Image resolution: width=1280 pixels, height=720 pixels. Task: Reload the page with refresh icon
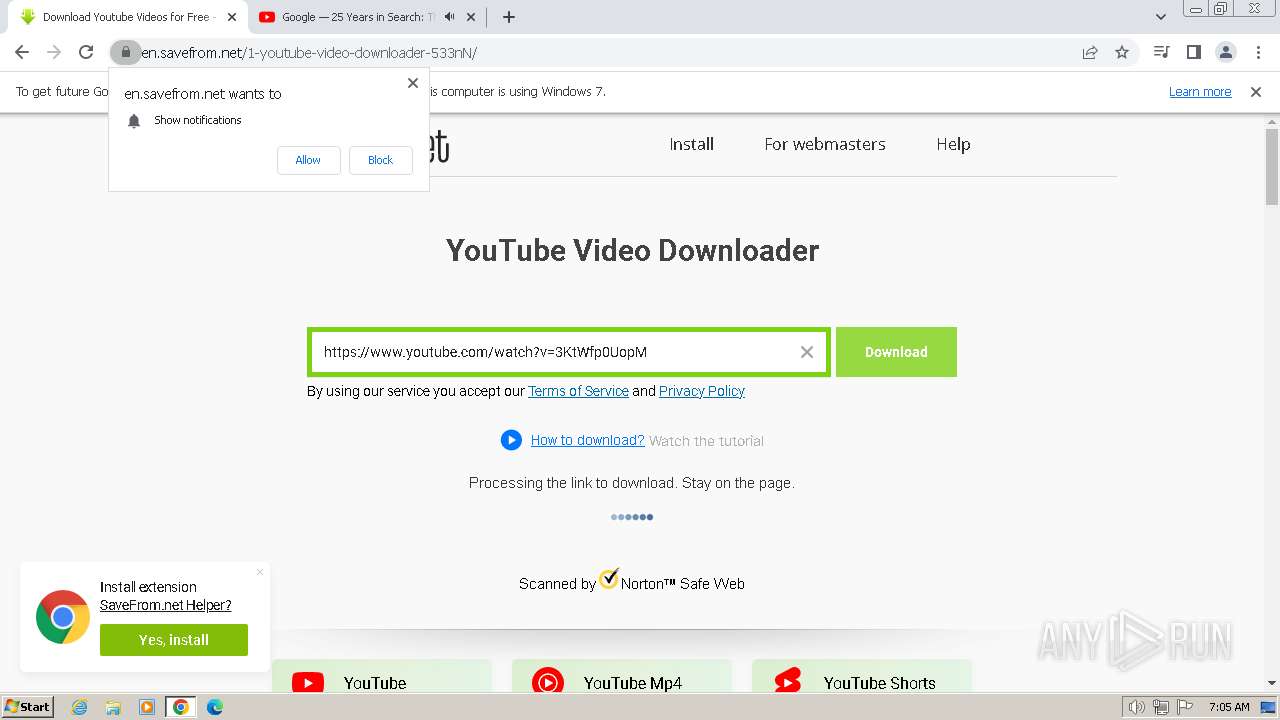pyautogui.click(x=86, y=52)
